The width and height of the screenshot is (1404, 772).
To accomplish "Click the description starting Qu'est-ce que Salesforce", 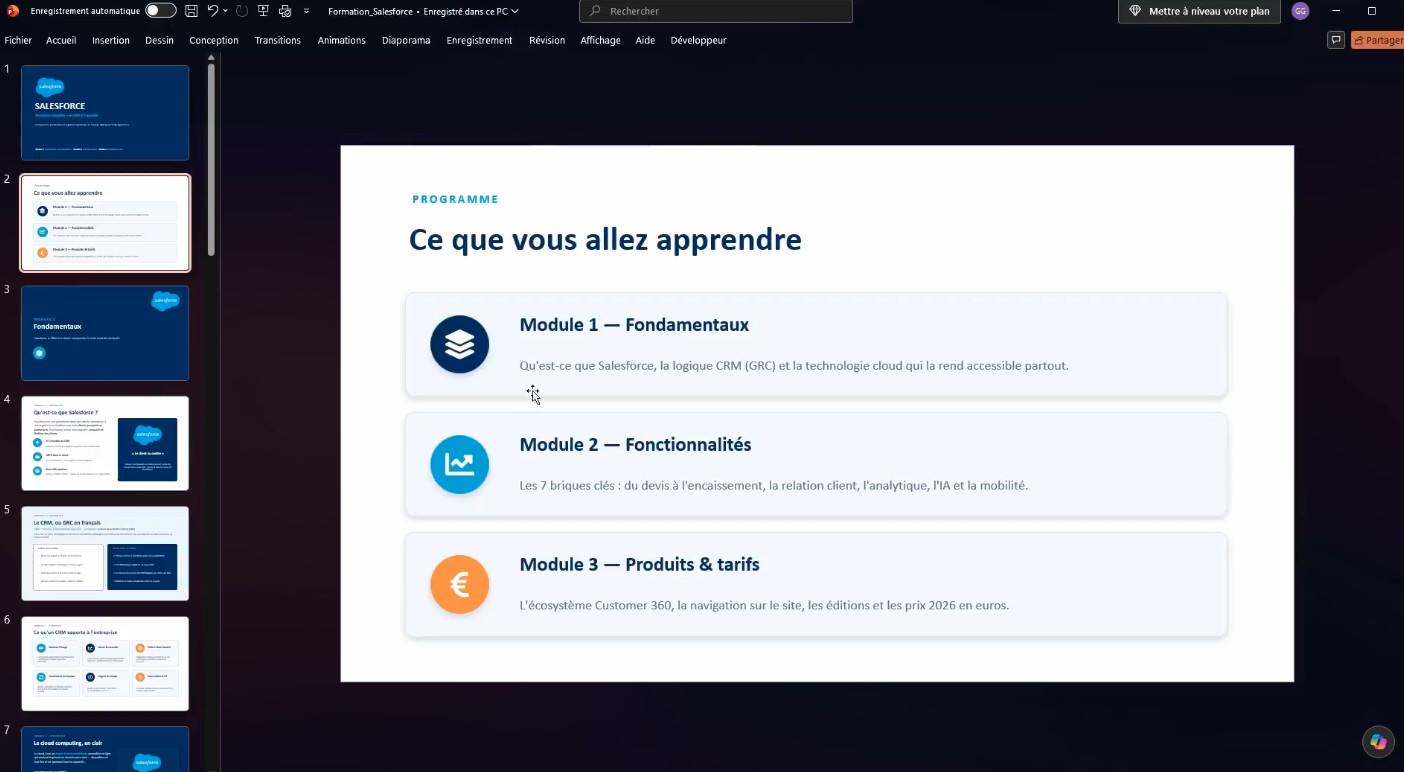I will coord(794,366).
